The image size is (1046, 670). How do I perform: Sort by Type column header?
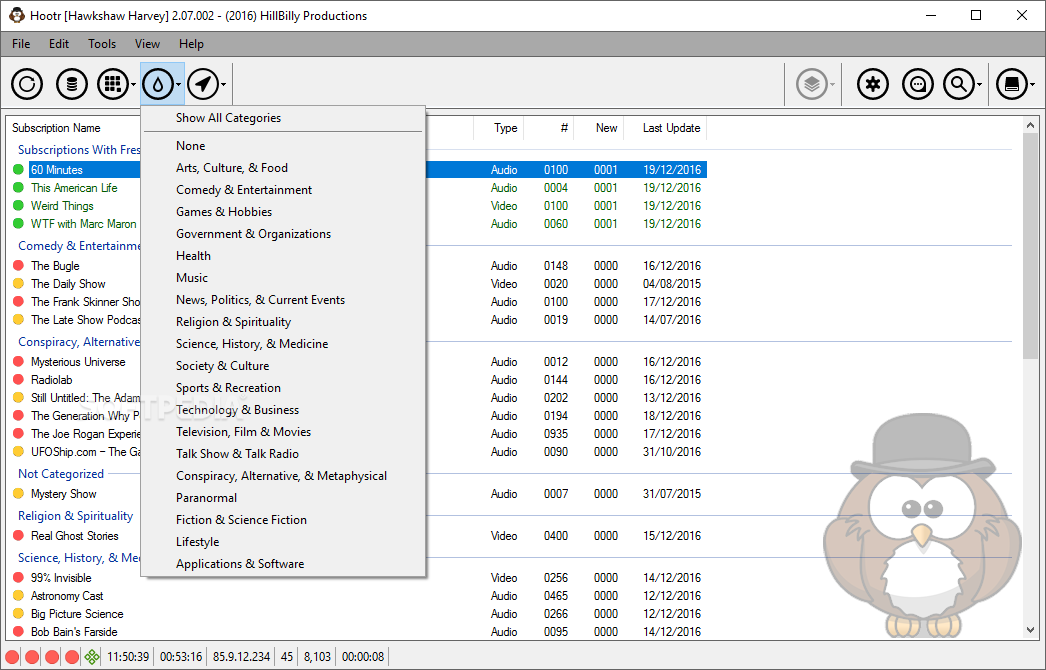point(506,128)
